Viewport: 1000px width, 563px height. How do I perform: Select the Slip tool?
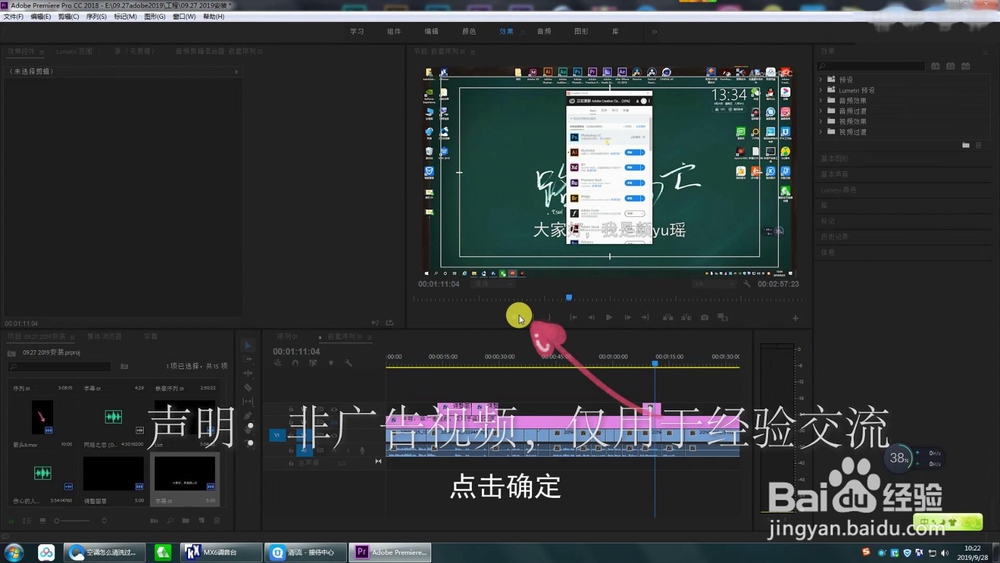tap(248, 401)
